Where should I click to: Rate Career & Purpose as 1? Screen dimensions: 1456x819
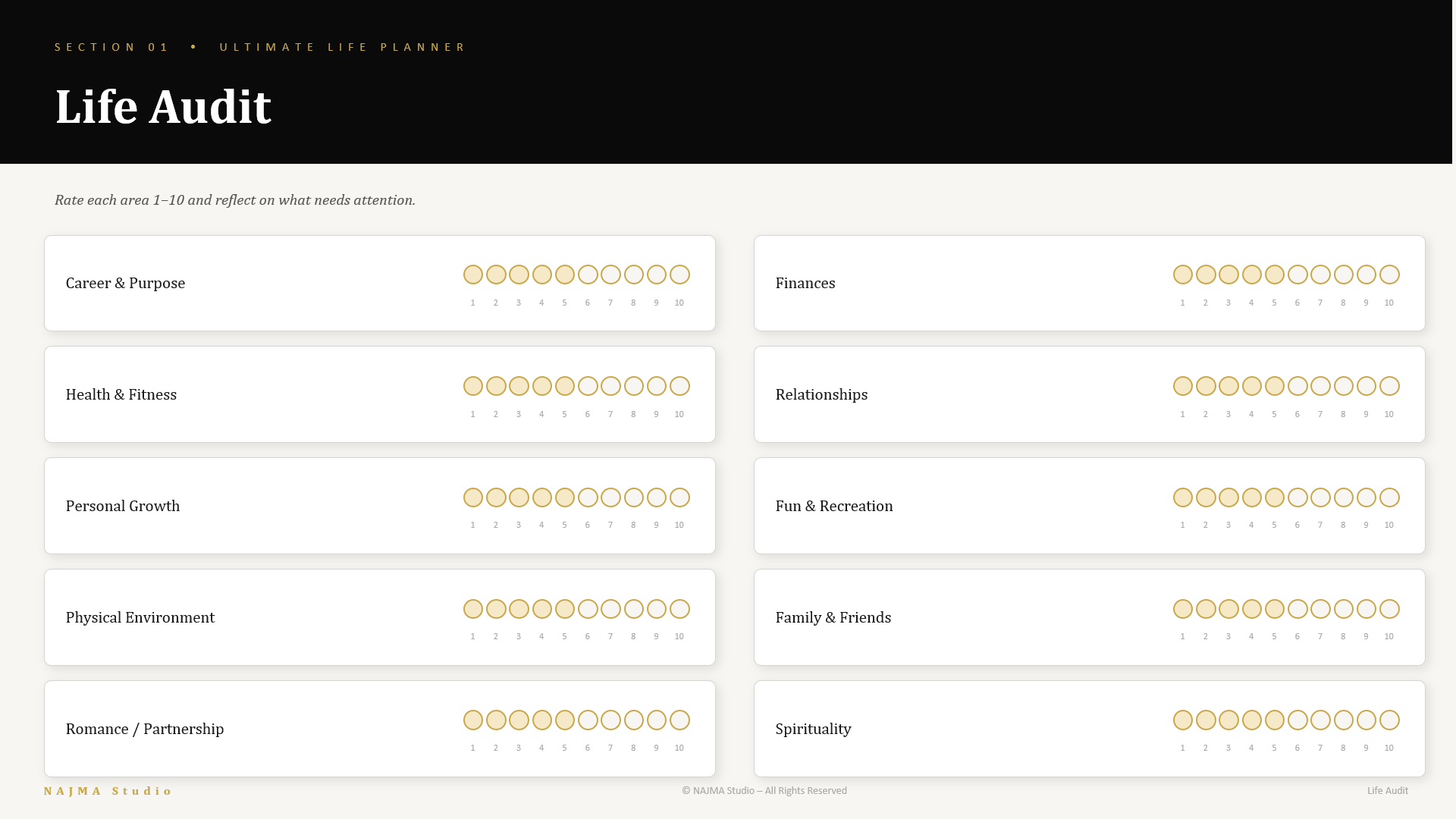[x=473, y=275]
